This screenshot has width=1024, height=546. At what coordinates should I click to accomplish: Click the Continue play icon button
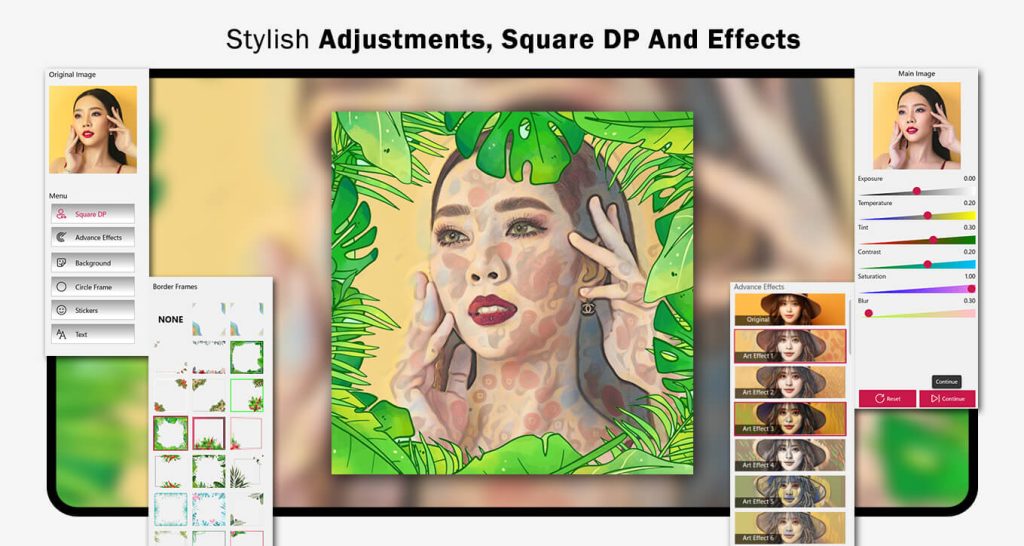(936, 398)
